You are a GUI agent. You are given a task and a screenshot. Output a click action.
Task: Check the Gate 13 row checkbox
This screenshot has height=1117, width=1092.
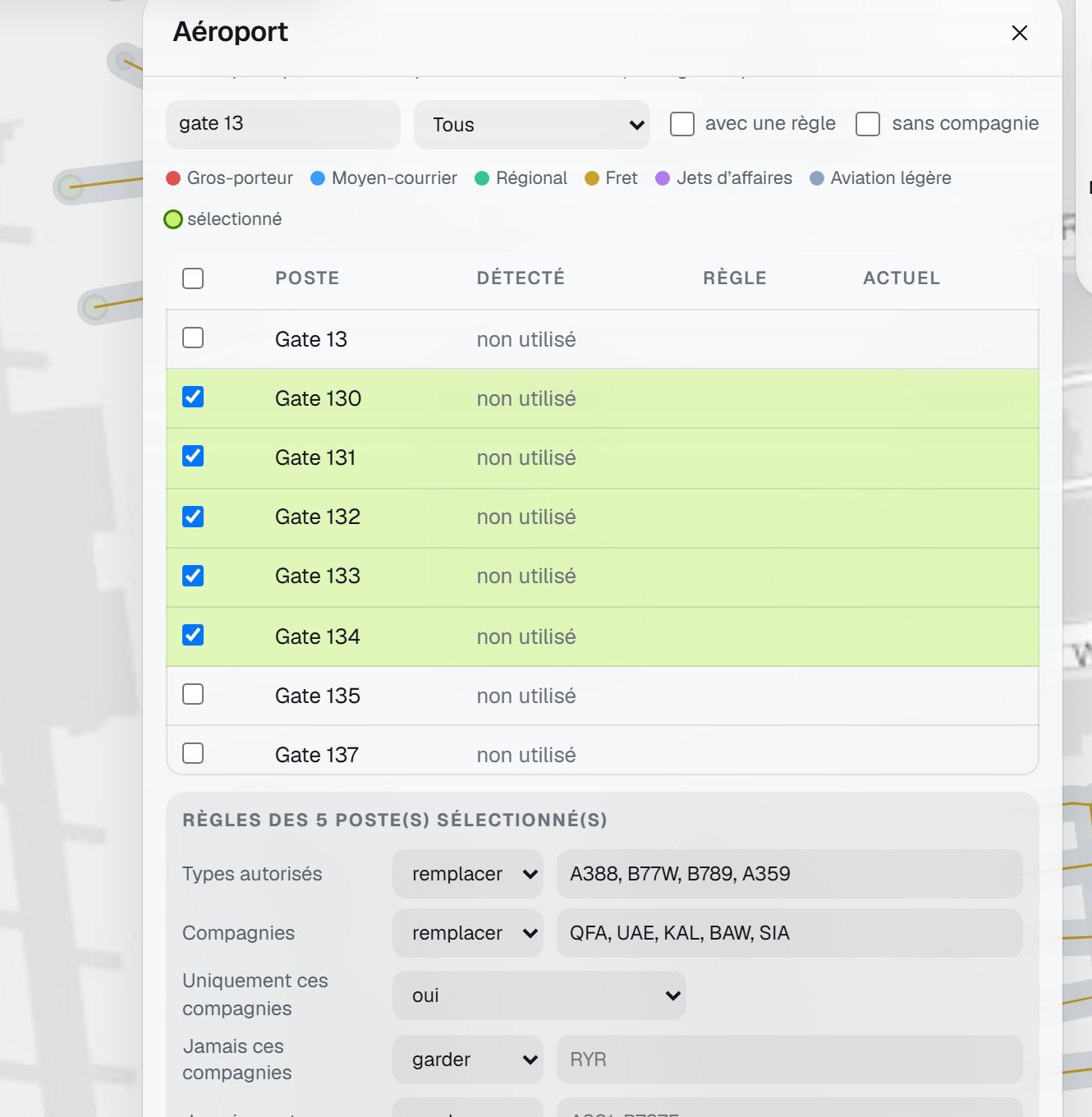(x=193, y=338)
